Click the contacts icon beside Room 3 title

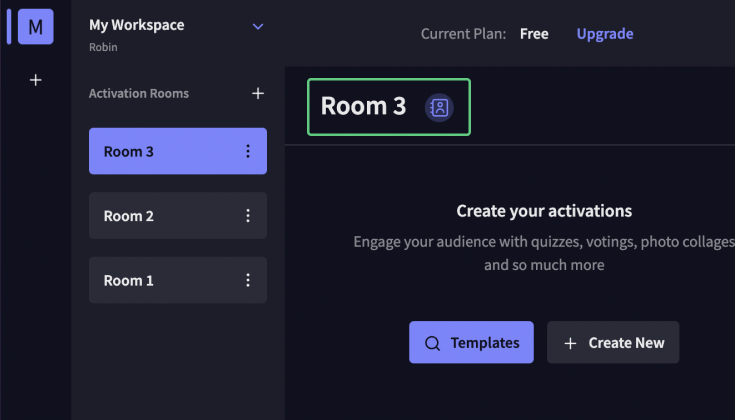click(439, 107)
